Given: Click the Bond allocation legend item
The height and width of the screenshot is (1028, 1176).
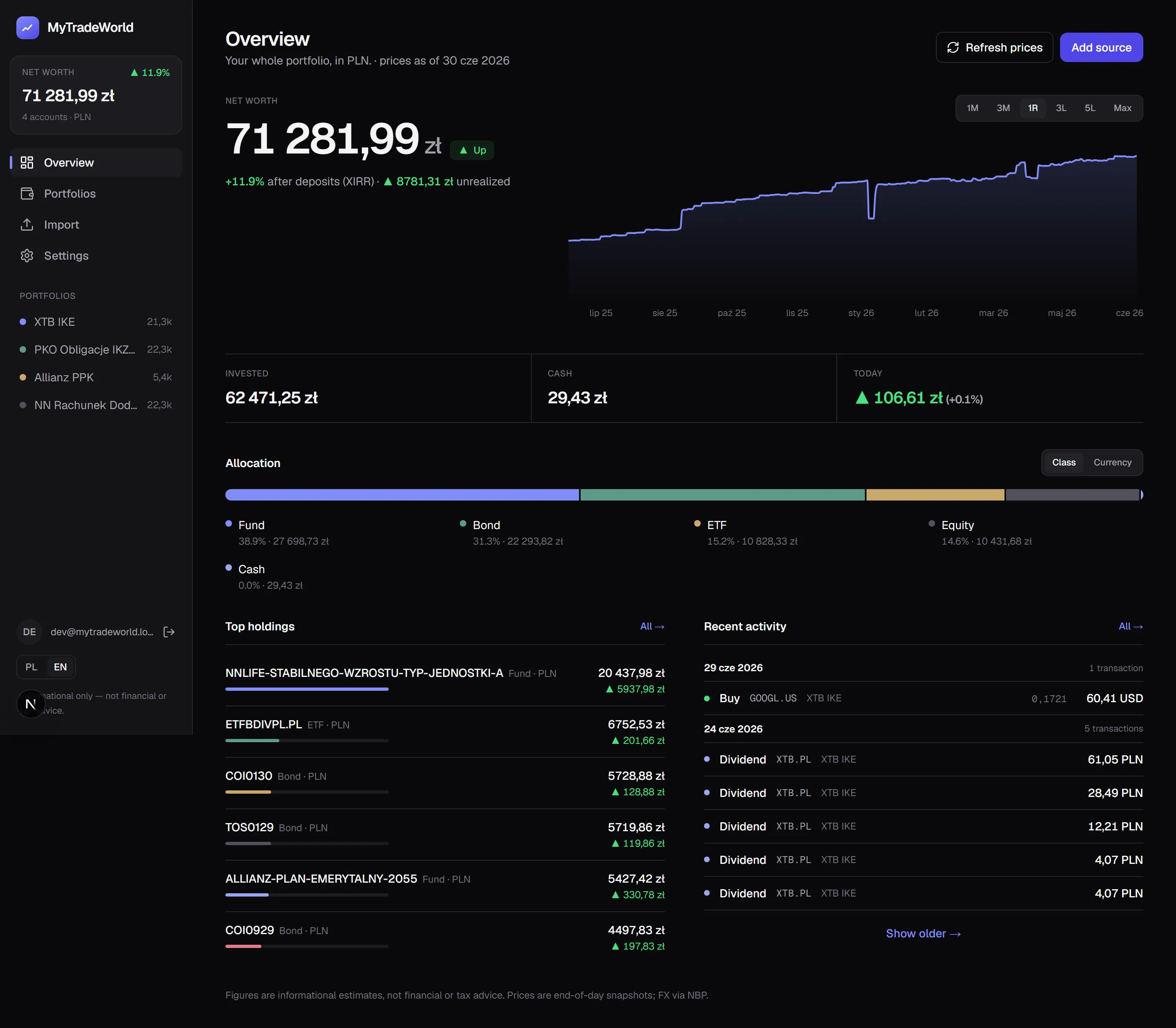Looking at the screenshot, I should click(512, 532).
